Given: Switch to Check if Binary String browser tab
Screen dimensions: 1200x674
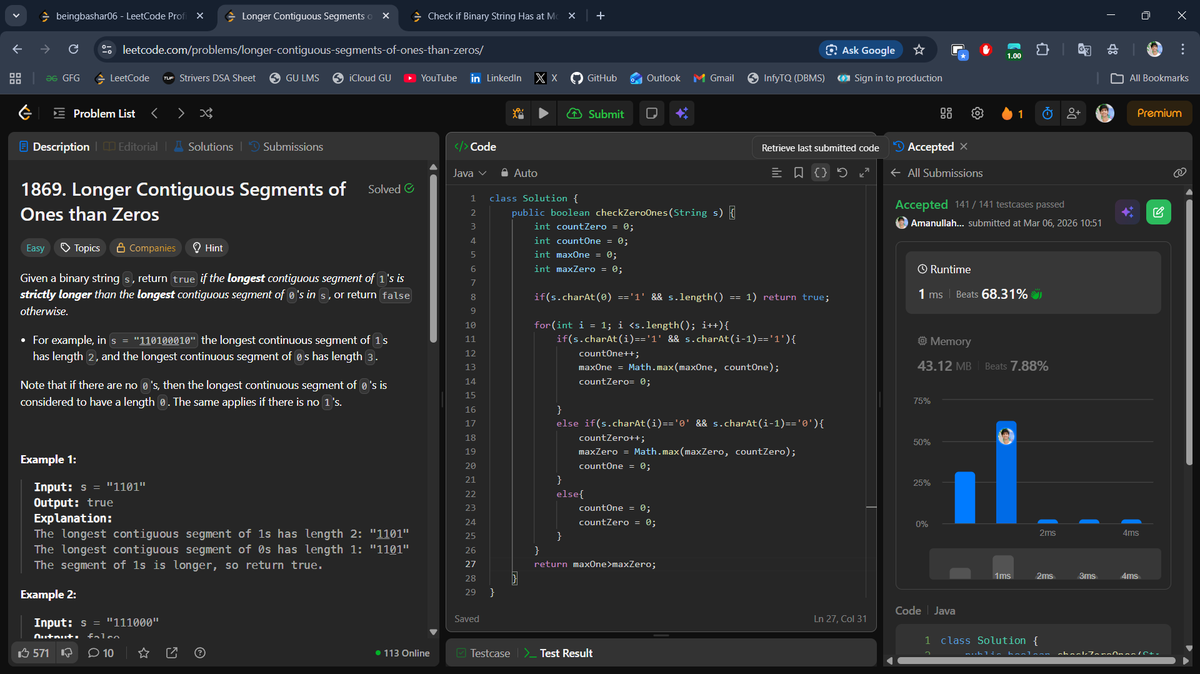Looking at the screenshot, I should tap(492, 16).
